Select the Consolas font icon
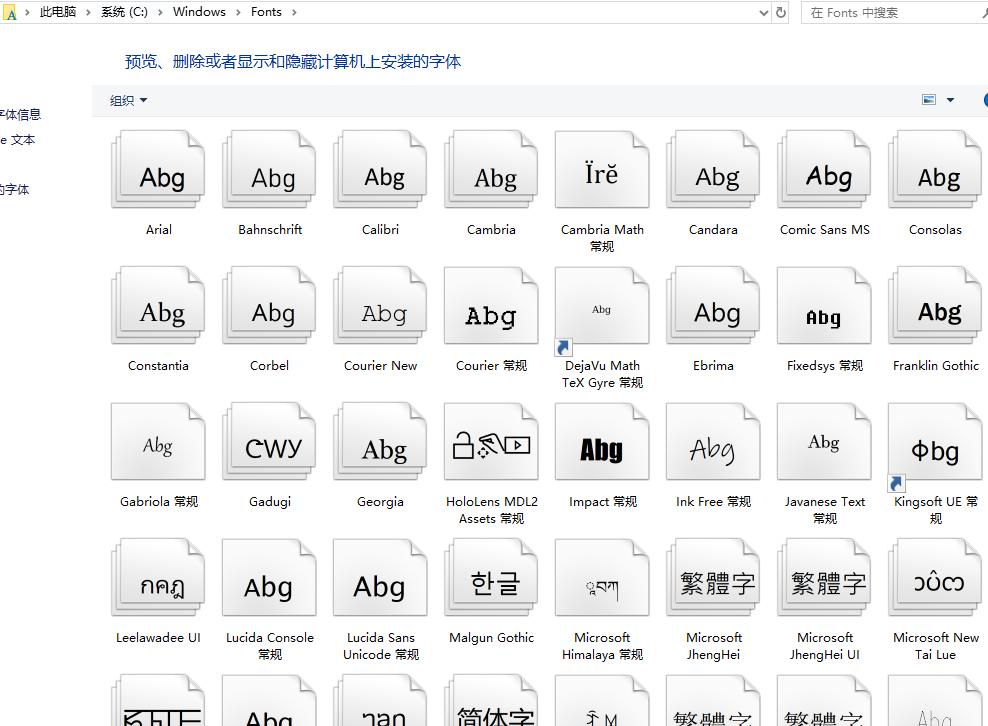This screenshot has width=988, height=726. tap(935, 169)
